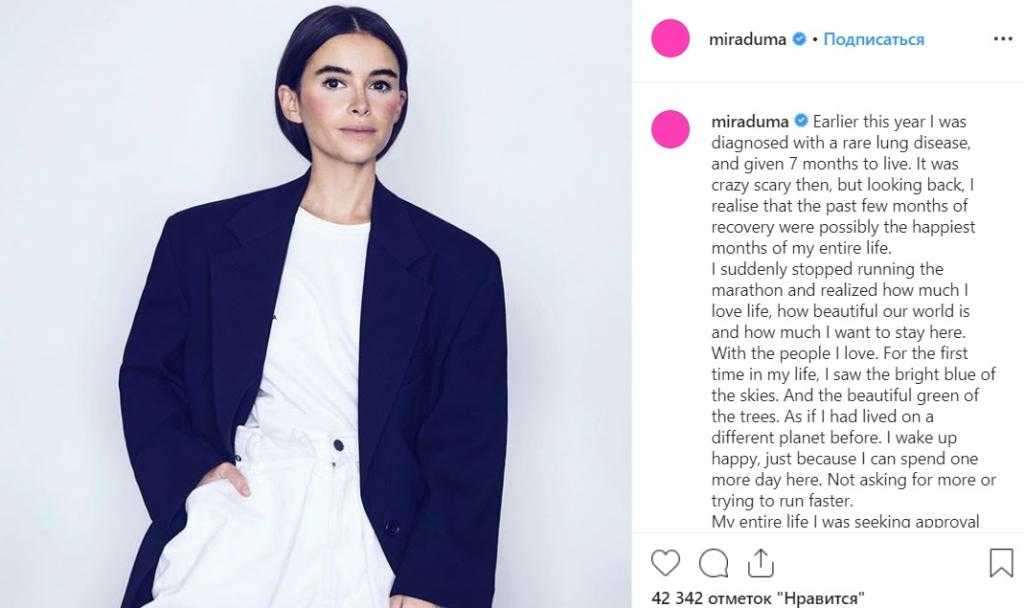Open comments via the speech bubble icon
Image resolution: width=1024 pixels, height=608 pixels.
(713, 563)
